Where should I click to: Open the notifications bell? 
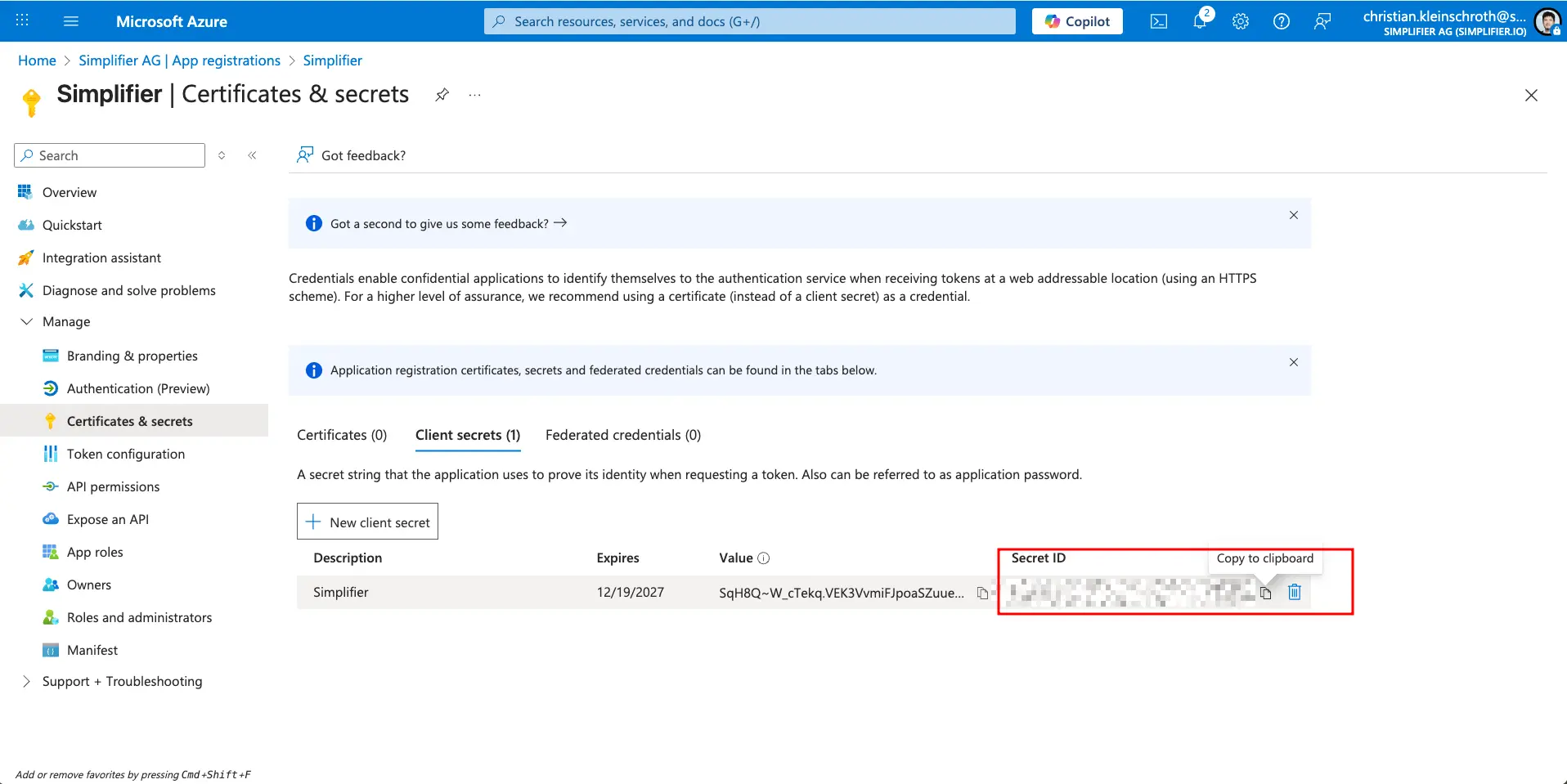pos(1200,22)
